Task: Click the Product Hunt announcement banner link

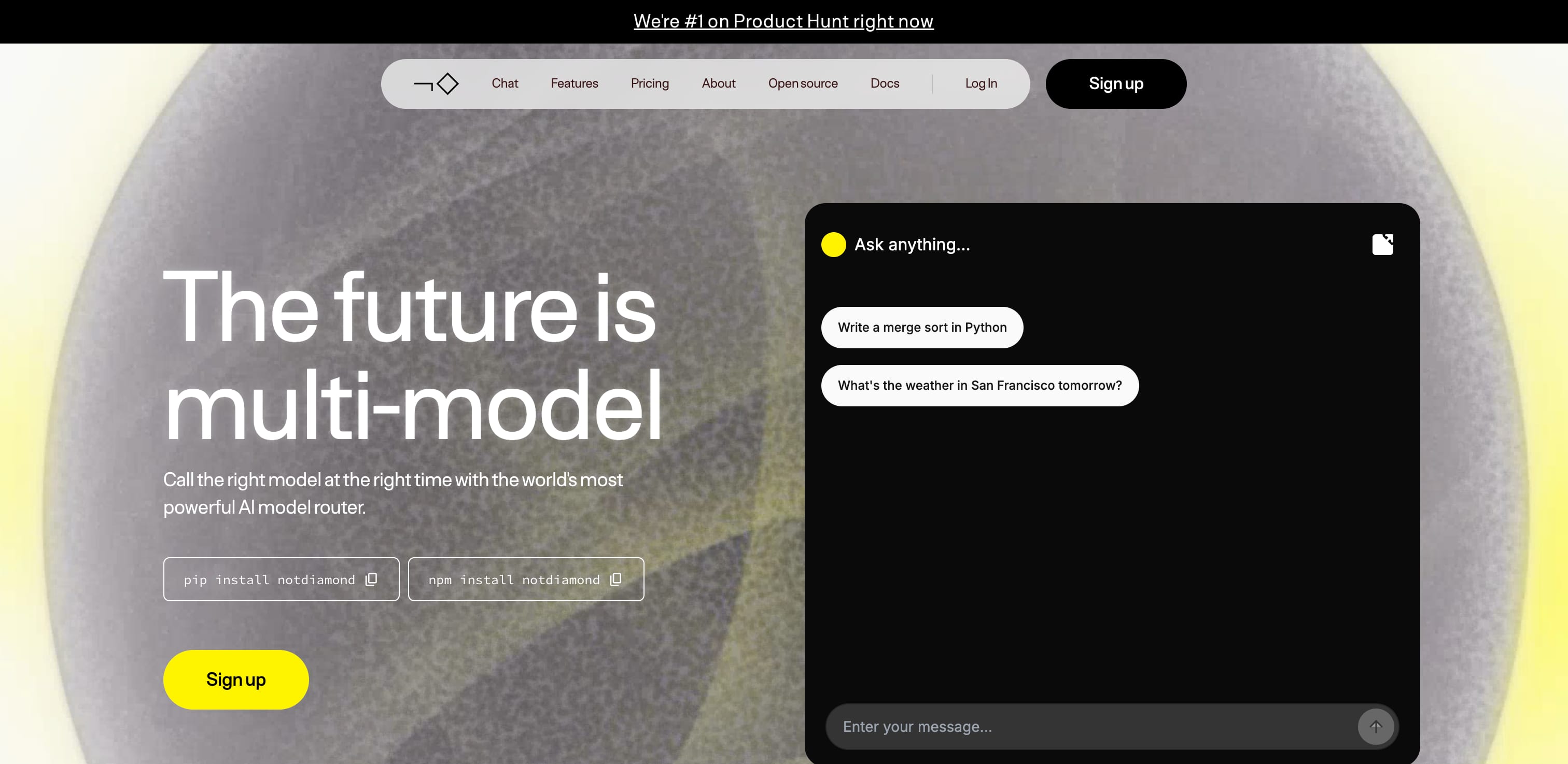Action: (783, 20)
